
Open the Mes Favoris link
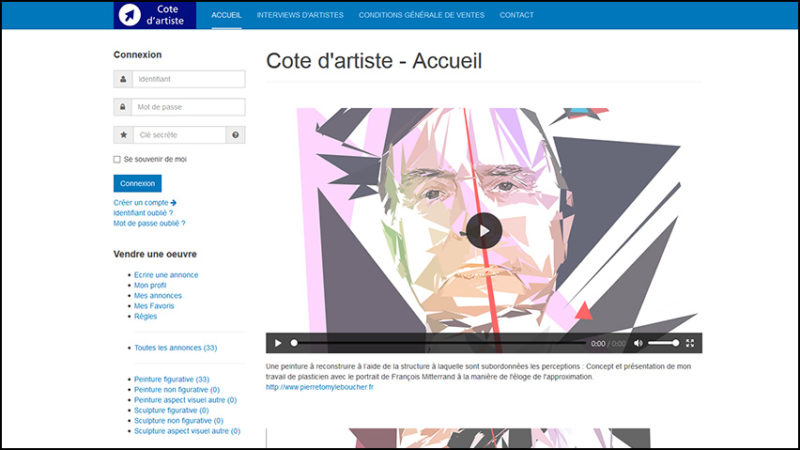point(154,306)
